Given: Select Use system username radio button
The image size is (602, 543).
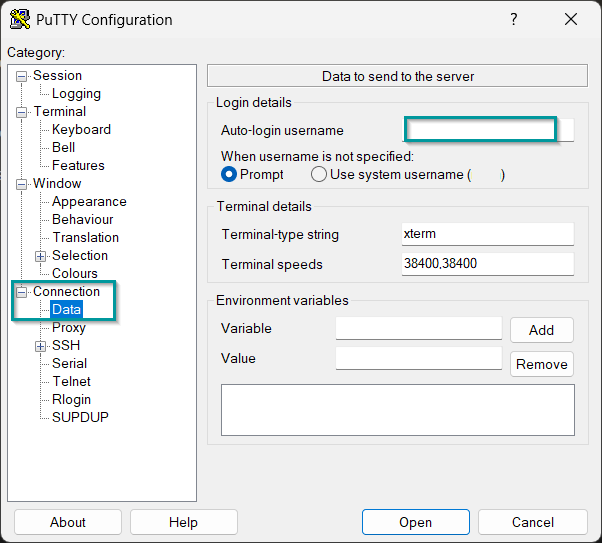Looking at the screenshot, I should tap(319, 174).
